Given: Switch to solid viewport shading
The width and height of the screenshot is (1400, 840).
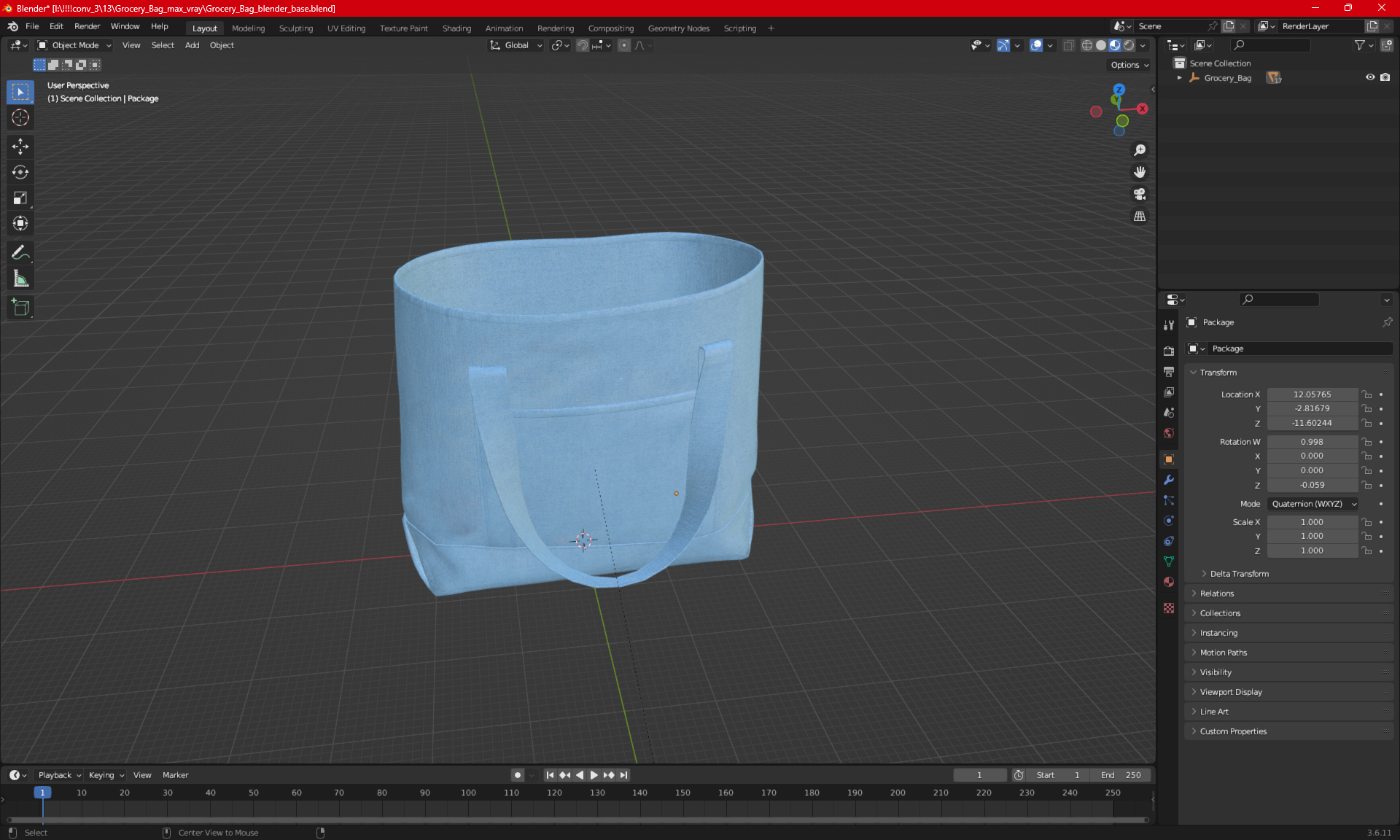Looking at the screenshot, I should coord(1101,45).
